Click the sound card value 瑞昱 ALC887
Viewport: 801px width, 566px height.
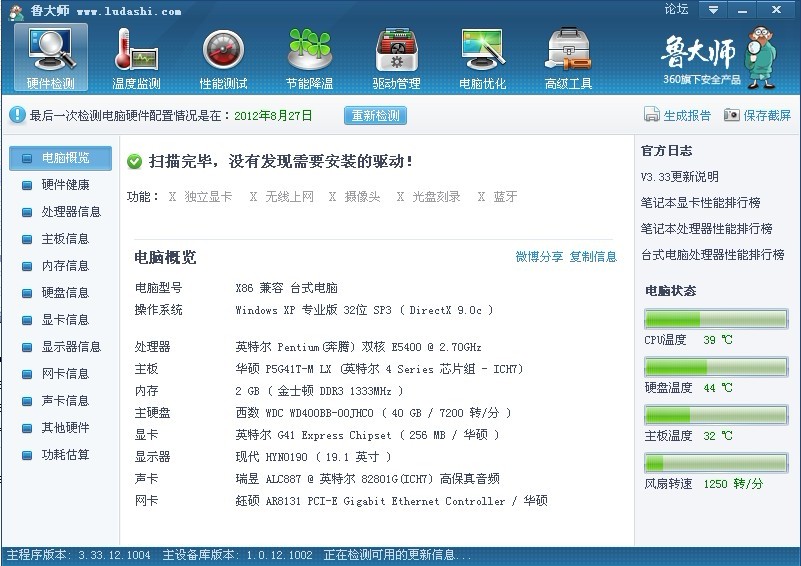click(367, 479)
